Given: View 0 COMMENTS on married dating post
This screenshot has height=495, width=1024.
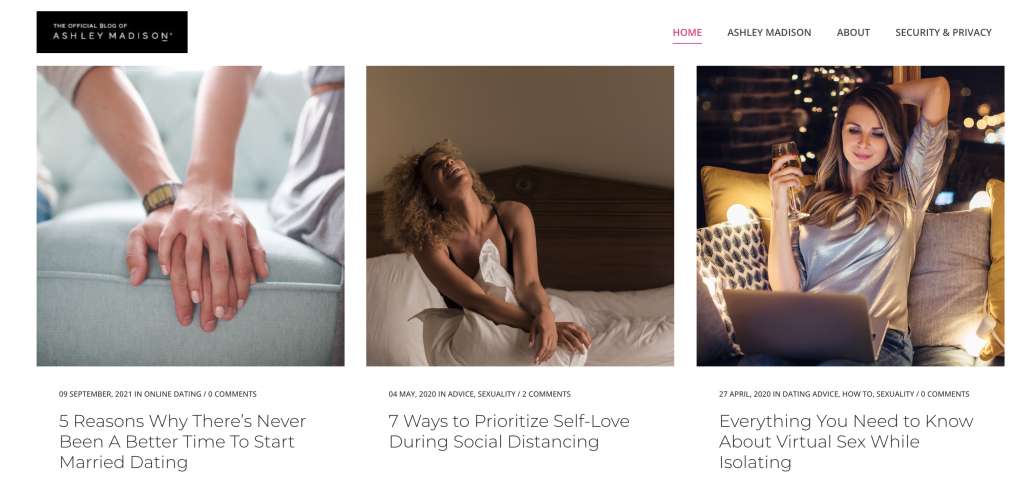Looking at the screenshot, I should click(232, 394).
